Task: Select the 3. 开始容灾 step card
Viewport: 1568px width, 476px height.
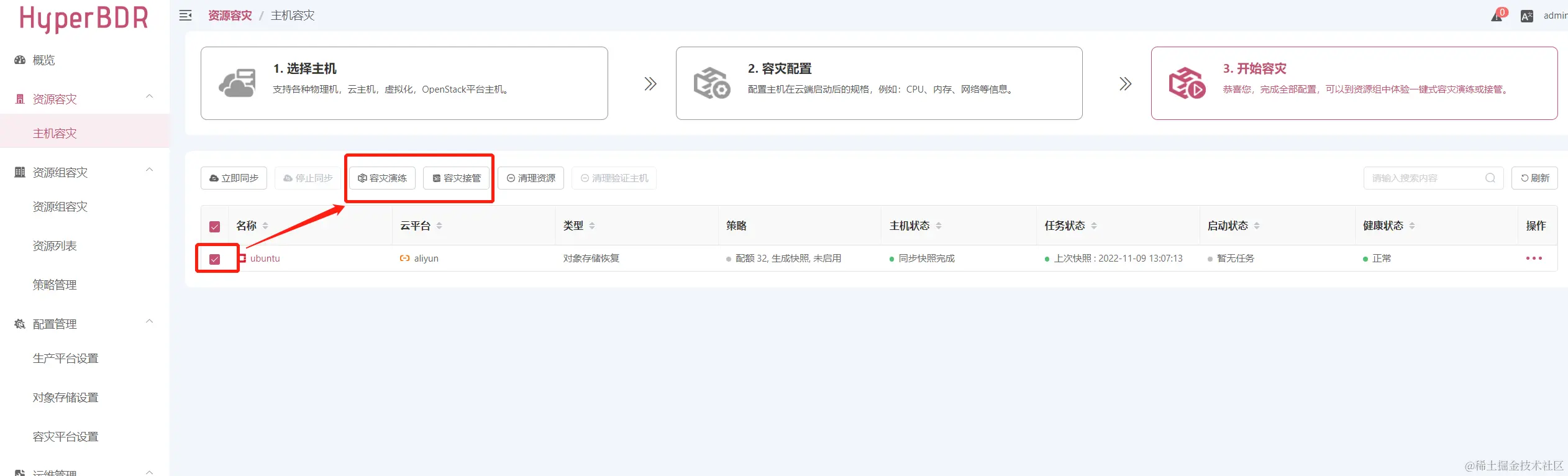Action: pos(1354,83)
